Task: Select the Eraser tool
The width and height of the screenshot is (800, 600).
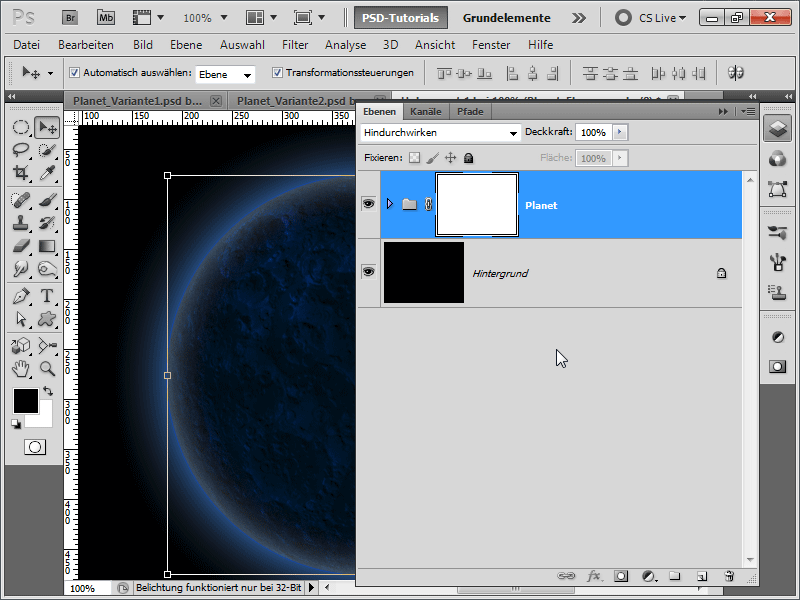Action: [x=20, y=246]
